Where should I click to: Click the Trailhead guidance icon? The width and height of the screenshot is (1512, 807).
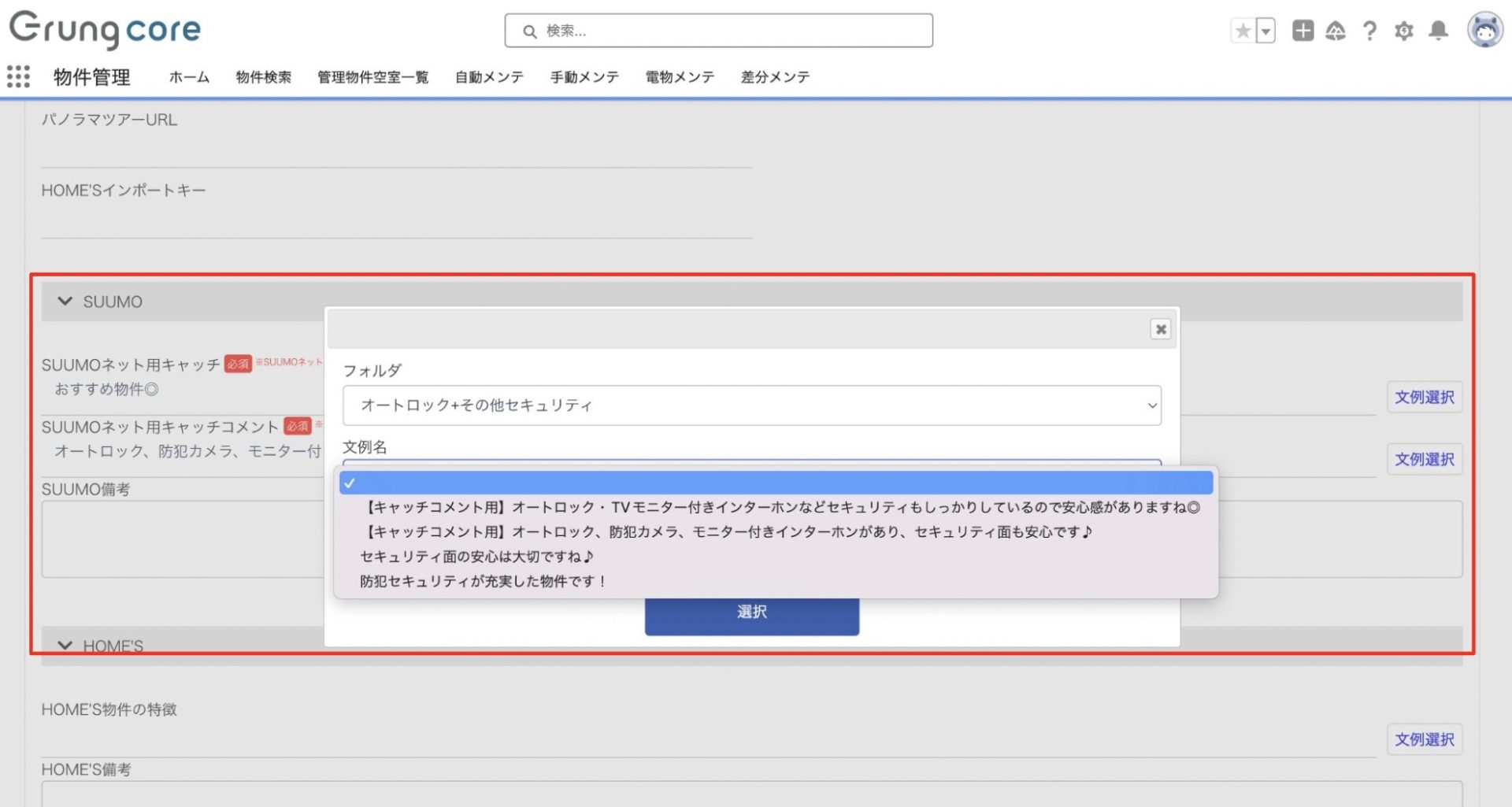[1336, 31]
